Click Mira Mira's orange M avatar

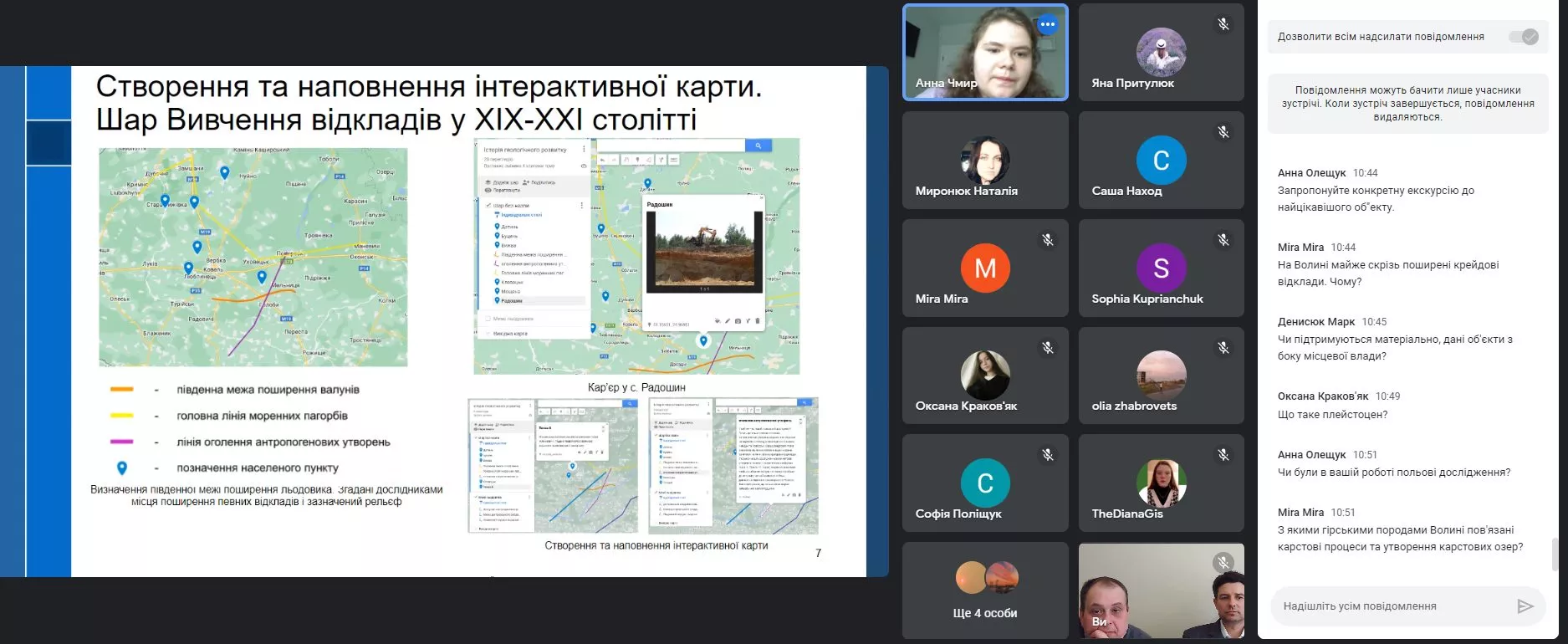tap(985, 268)
